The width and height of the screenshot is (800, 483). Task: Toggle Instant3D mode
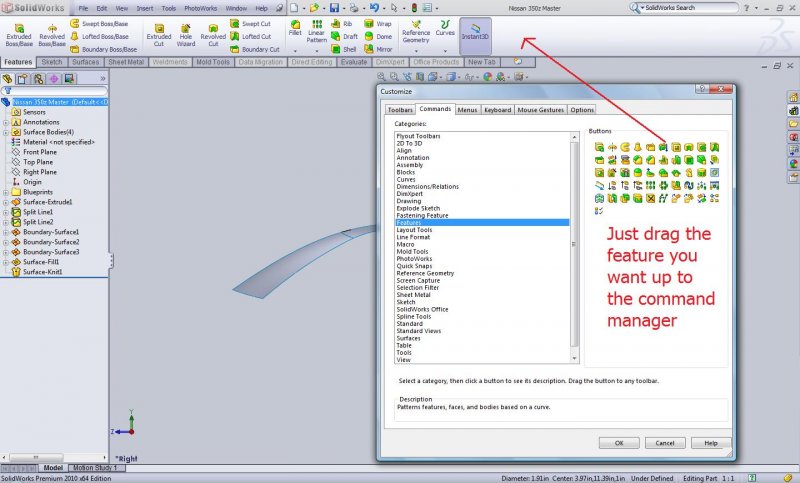click(x=475, y=34)
